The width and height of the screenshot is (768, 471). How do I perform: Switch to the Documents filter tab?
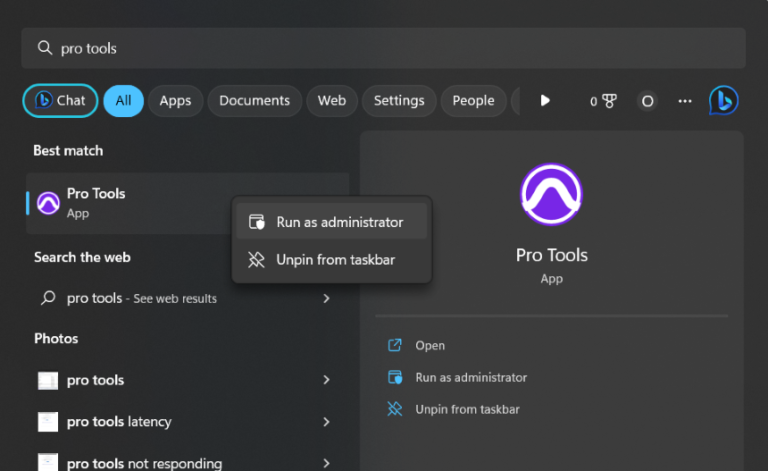(255, 100)
